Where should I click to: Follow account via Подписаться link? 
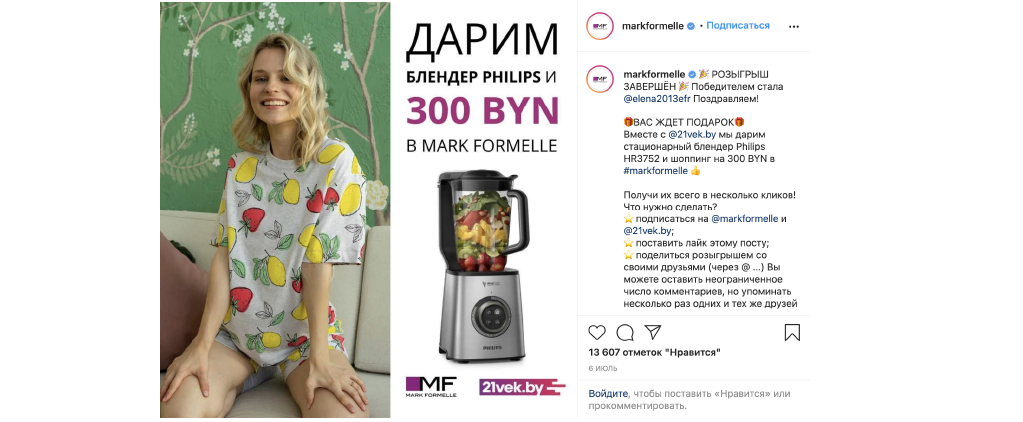point(738,25)
